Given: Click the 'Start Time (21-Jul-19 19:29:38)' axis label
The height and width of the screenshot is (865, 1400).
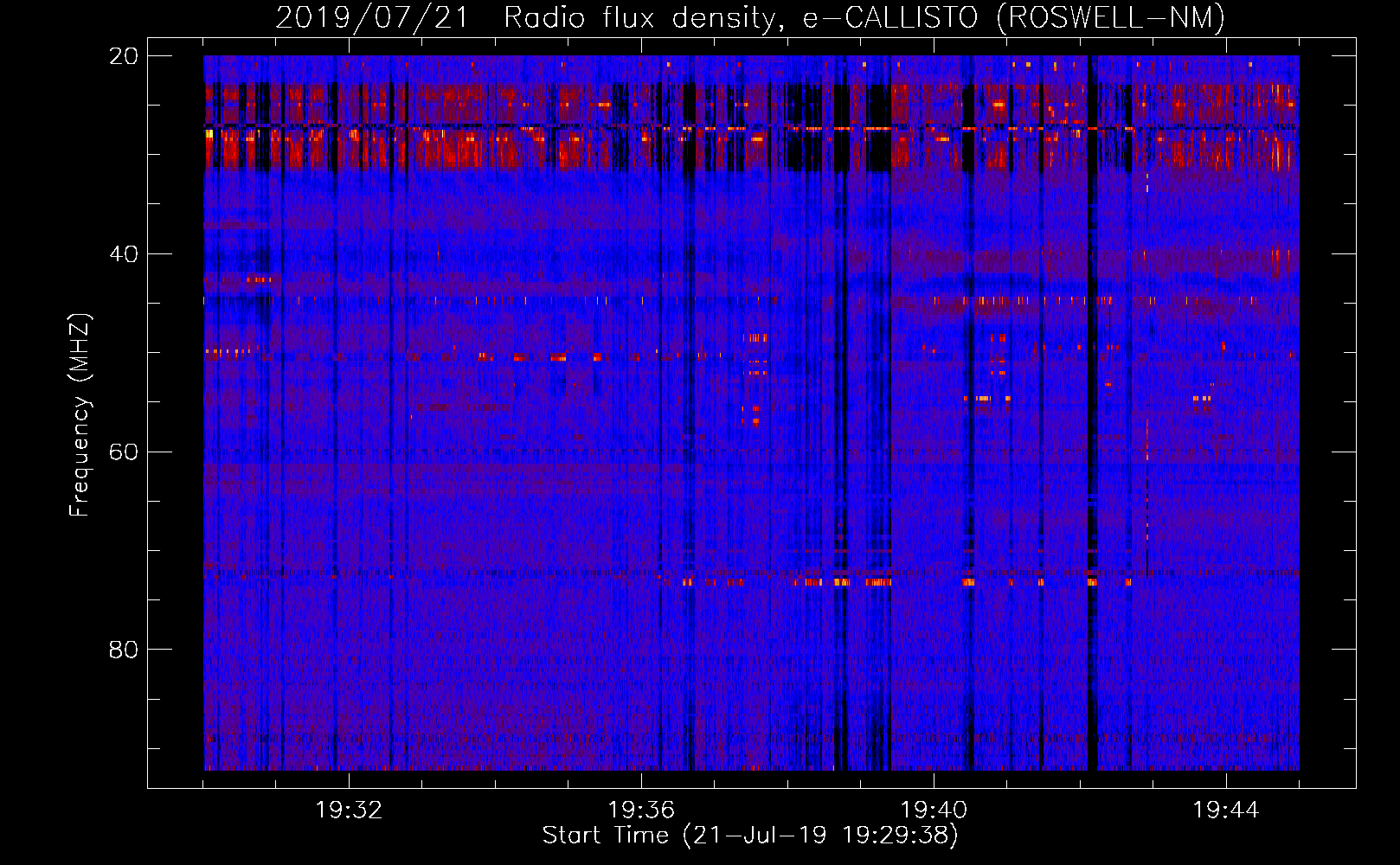Looking at the screenshot, I should (750, 836).
